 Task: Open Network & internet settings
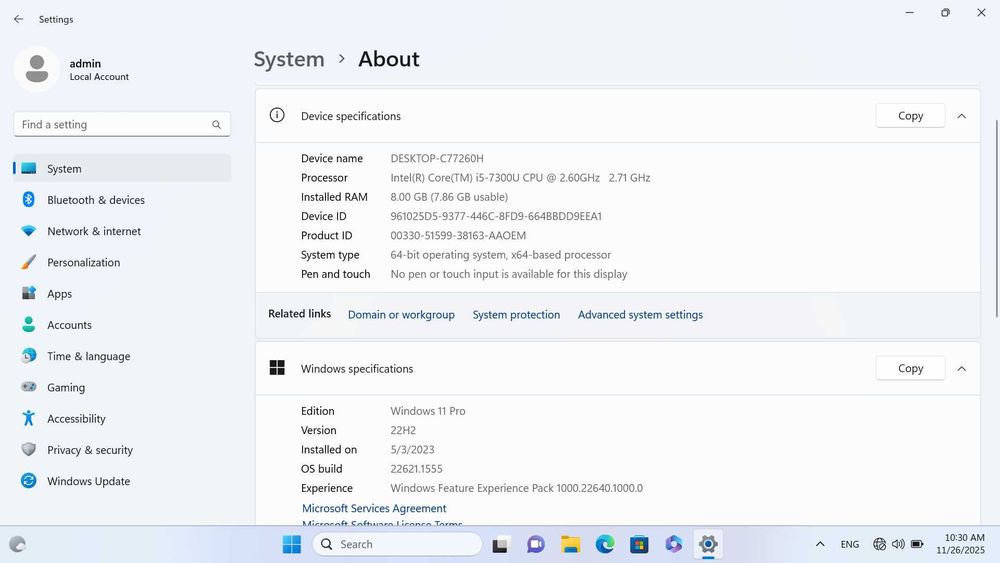click(x=122, y=231)
